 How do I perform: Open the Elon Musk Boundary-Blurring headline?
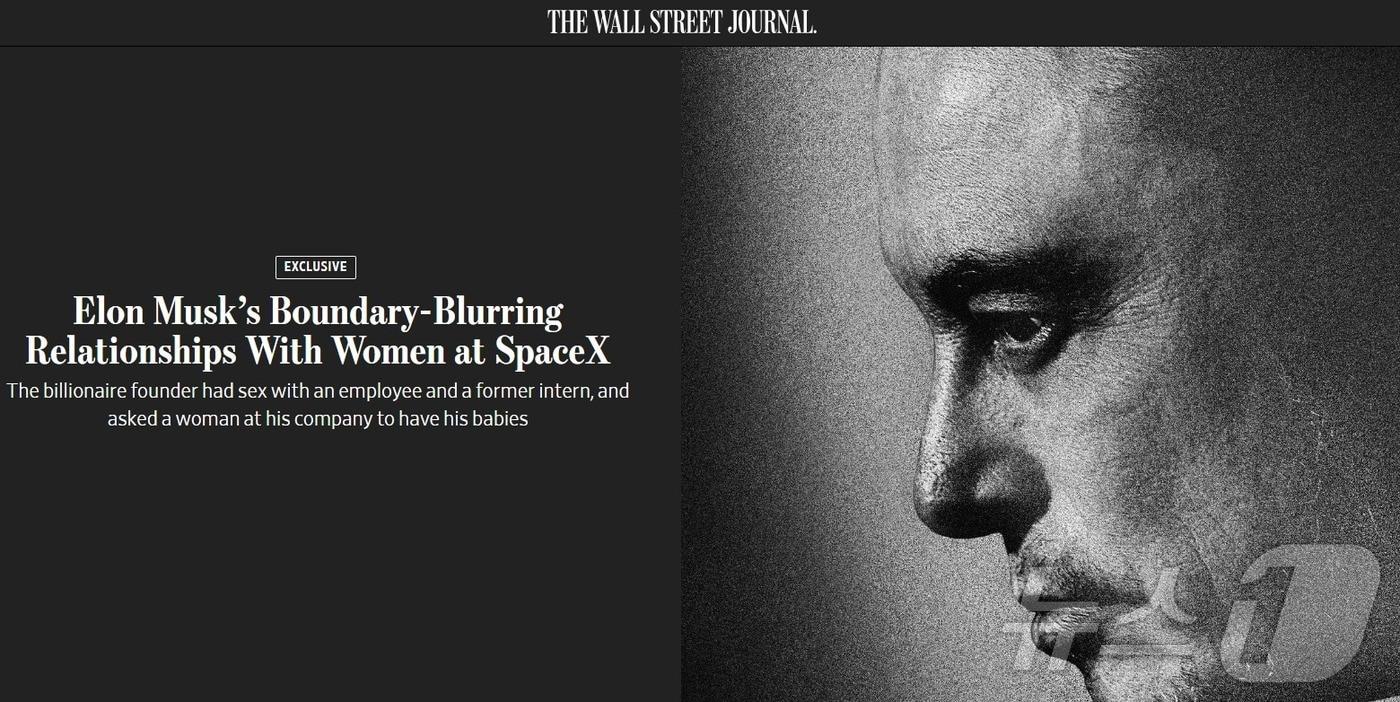coord(317,331)
